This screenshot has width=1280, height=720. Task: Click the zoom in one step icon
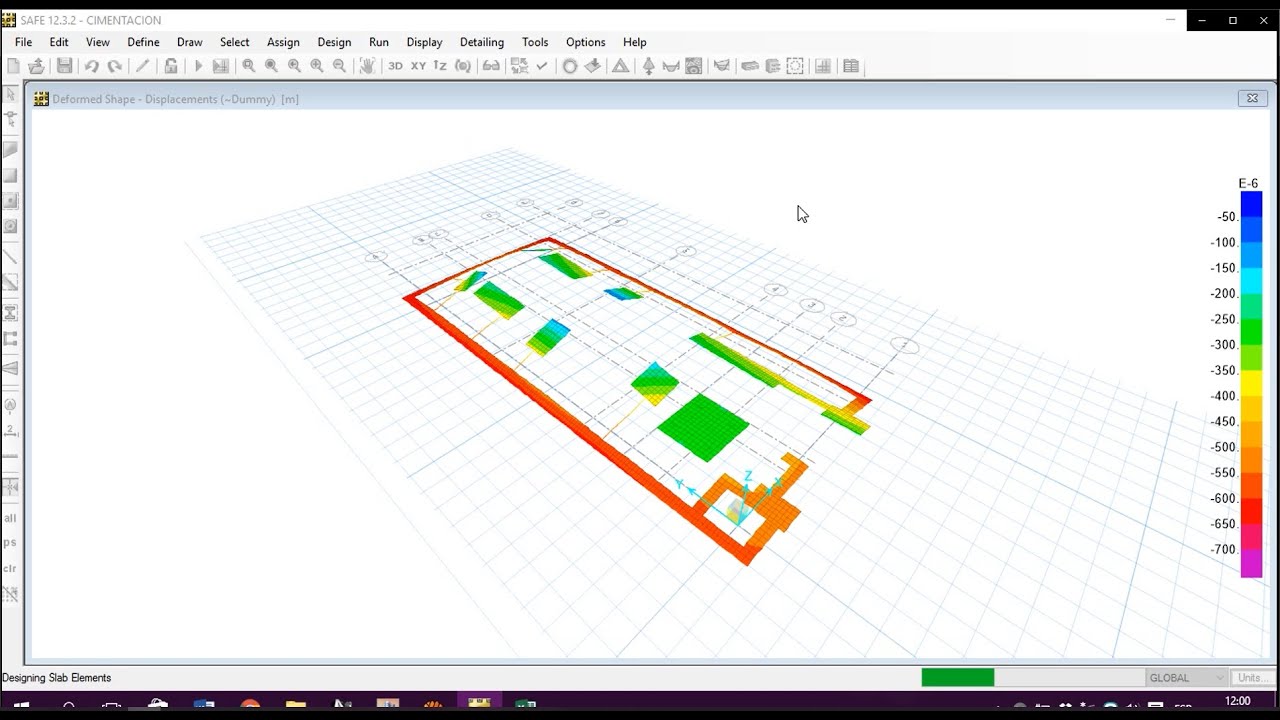coord(317,66)
